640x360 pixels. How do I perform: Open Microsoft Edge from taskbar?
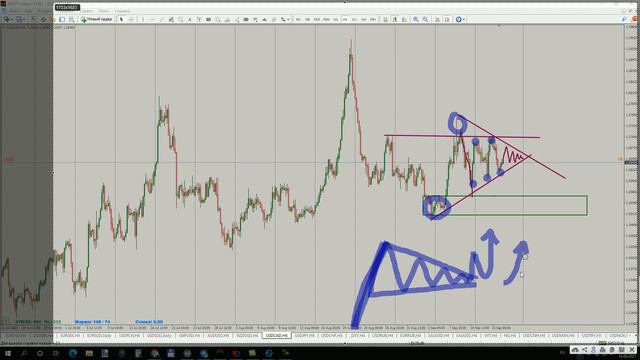73,353
